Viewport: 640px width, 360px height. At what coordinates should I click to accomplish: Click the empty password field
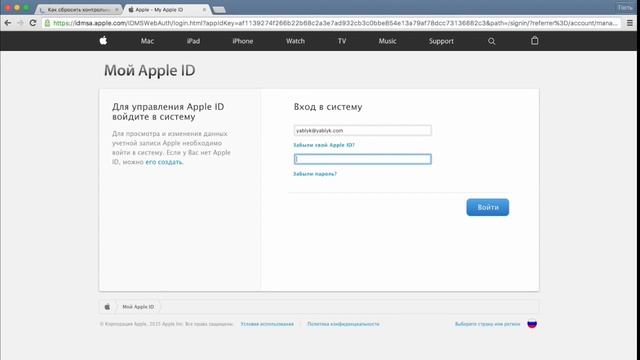click(x=362, y=159)
